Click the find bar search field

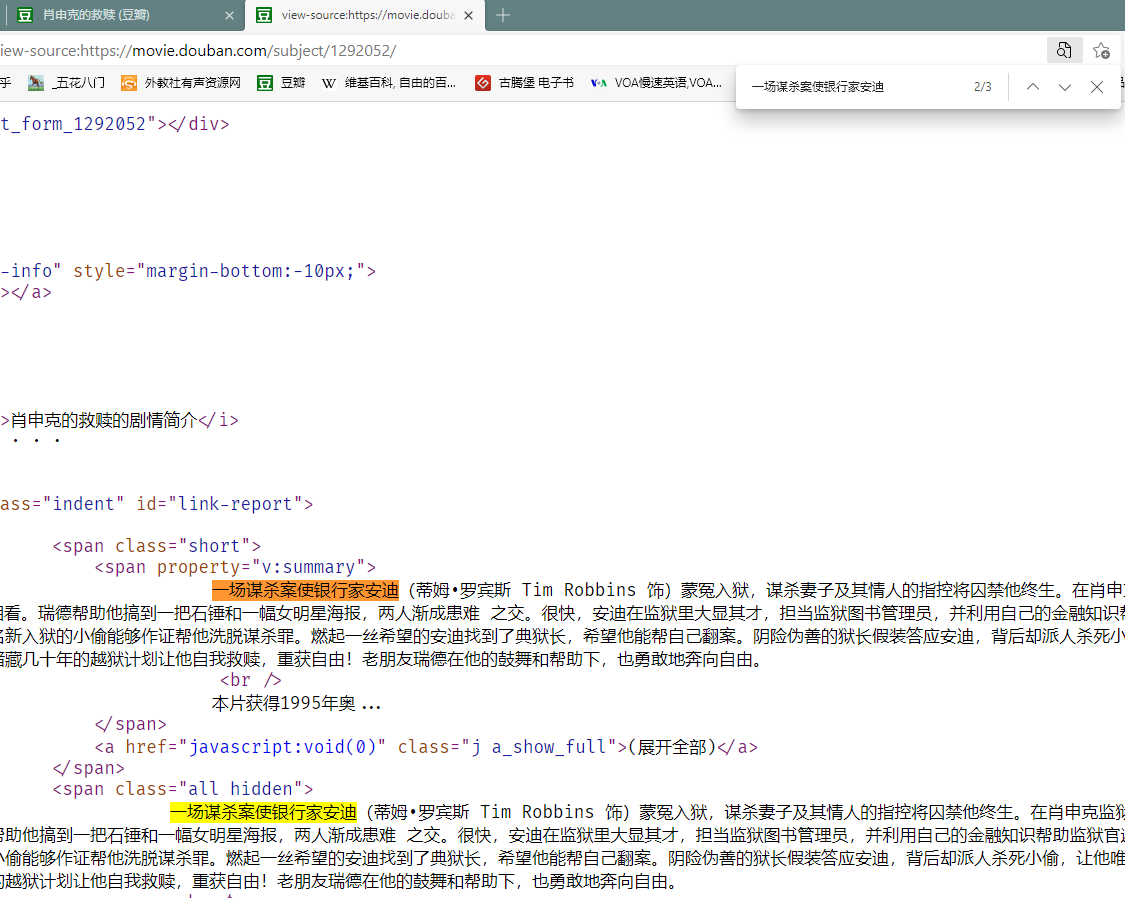[x=854, y=87]
